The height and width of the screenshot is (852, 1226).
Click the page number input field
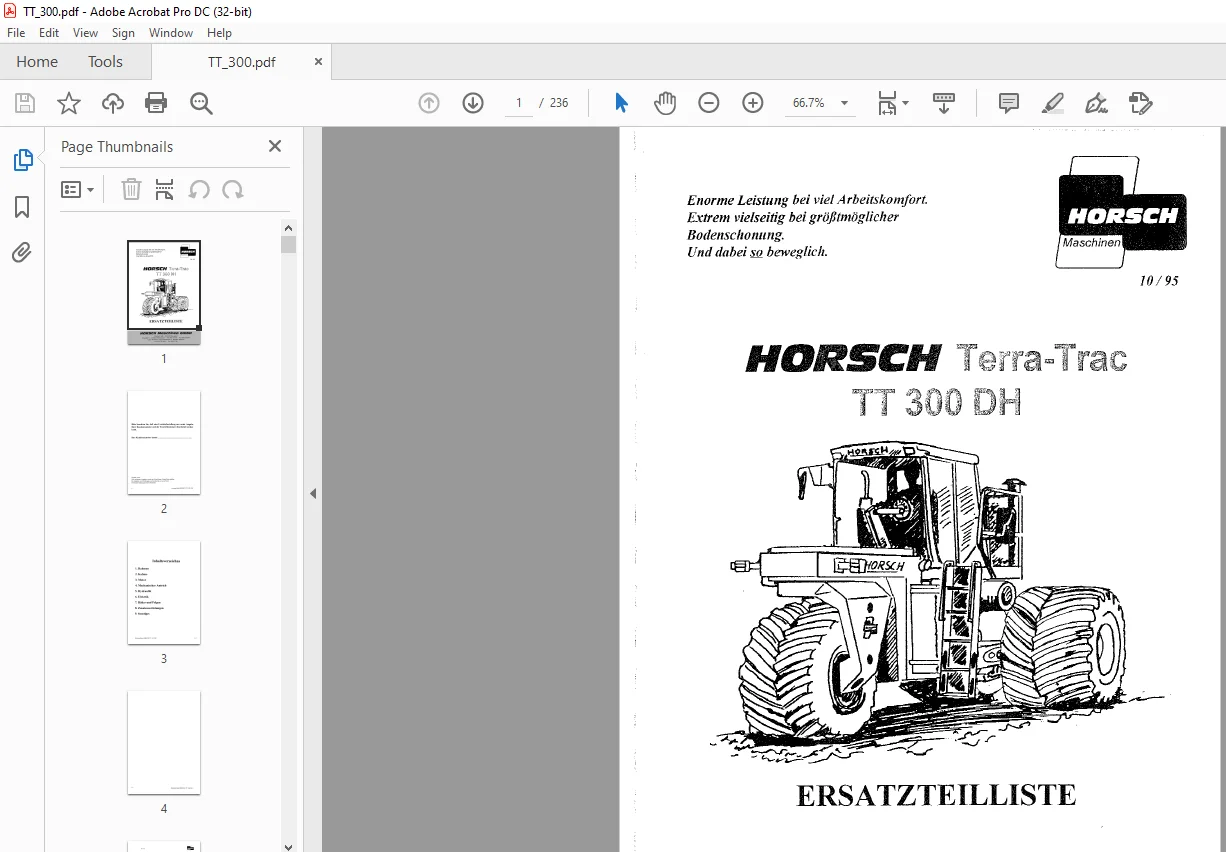point(519,103)
